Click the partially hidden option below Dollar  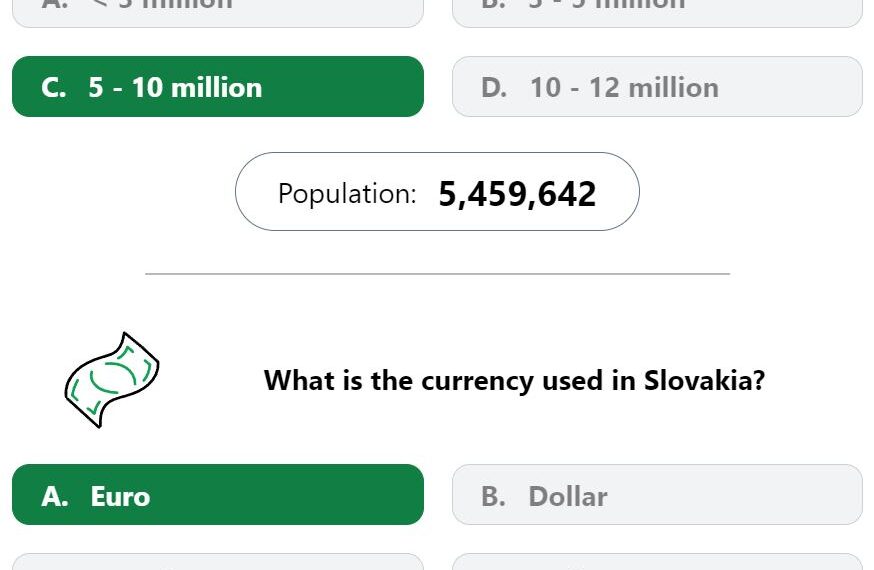[x=657, y=562]
